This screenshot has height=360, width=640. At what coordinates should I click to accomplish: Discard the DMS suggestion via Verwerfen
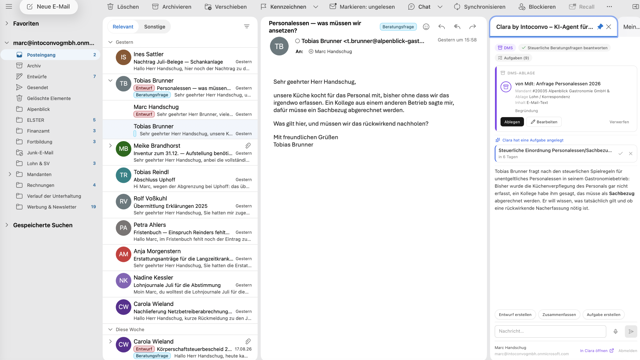click(619, 122)
